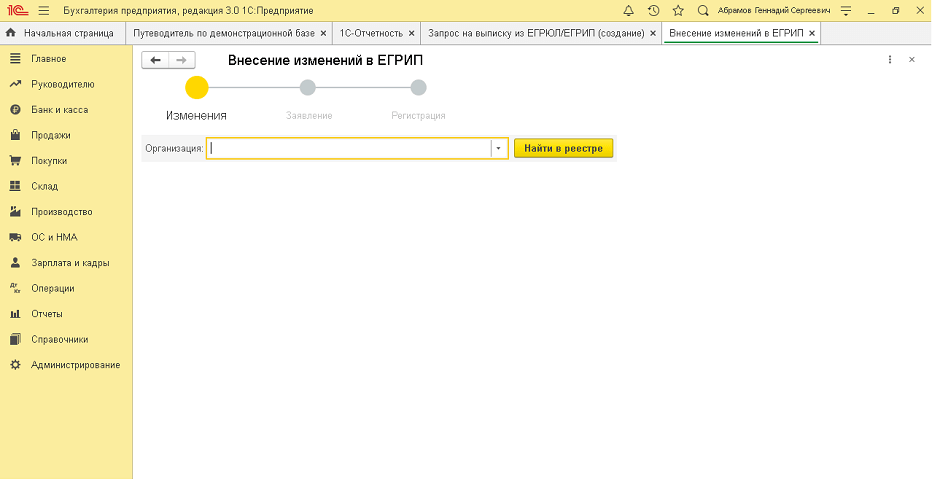The height and width of the screenshot is (487, 940).
Task: Open the 1C logo main menu
Action: pyautogui.click(x=17, y=11)
